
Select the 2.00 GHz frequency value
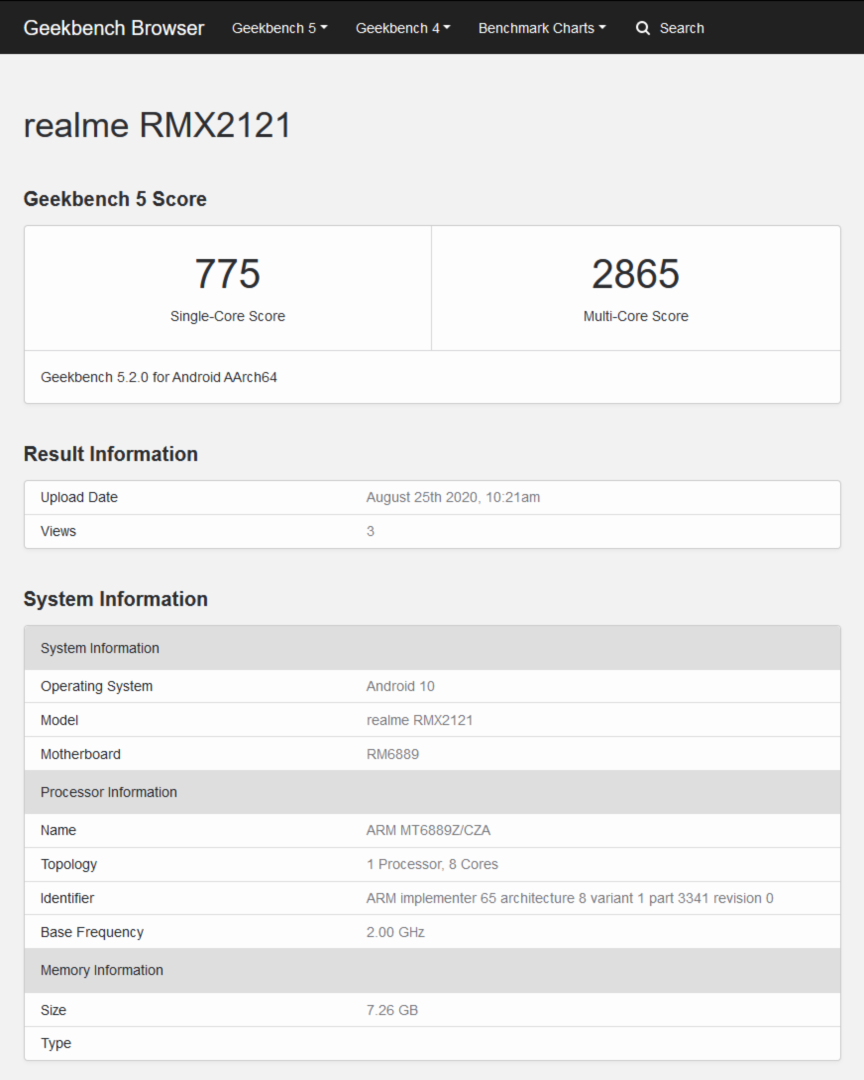(x=395, y=932)
